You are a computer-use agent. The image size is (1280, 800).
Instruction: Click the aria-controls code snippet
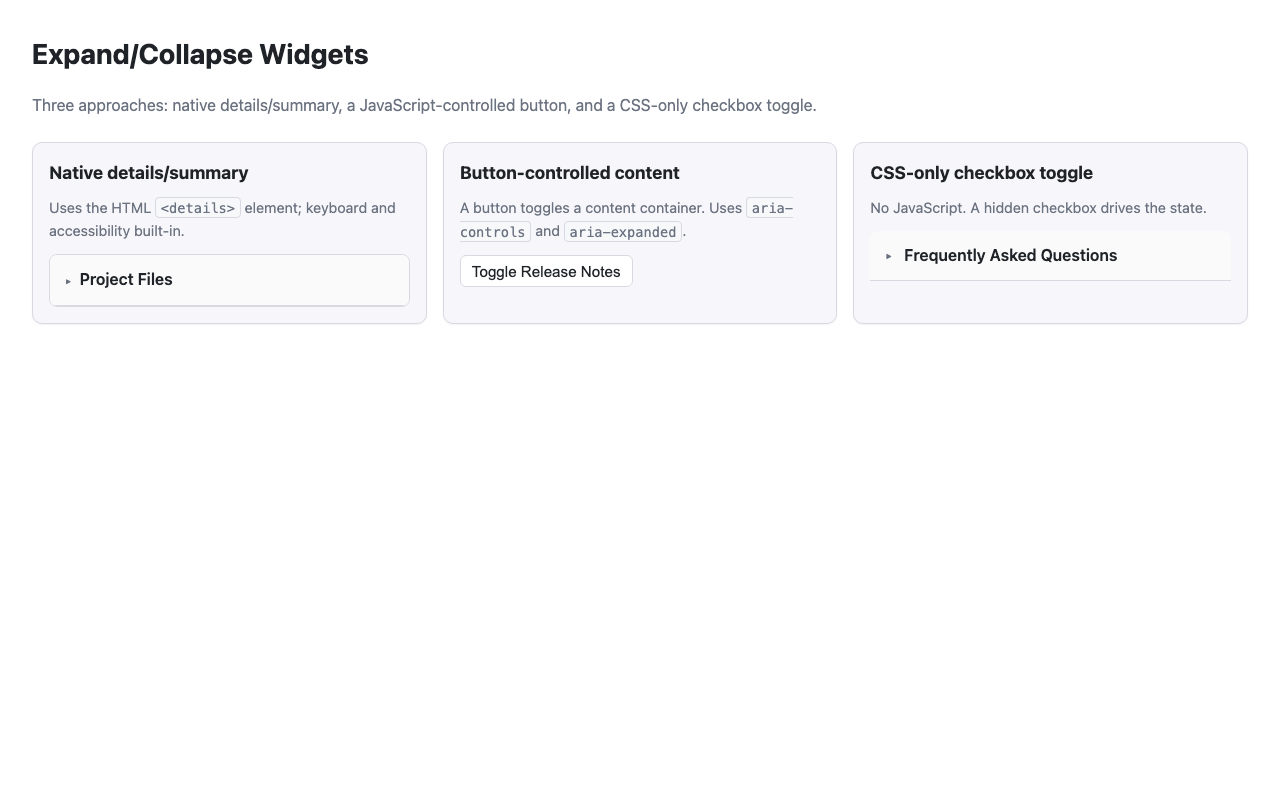click(493, 231)
